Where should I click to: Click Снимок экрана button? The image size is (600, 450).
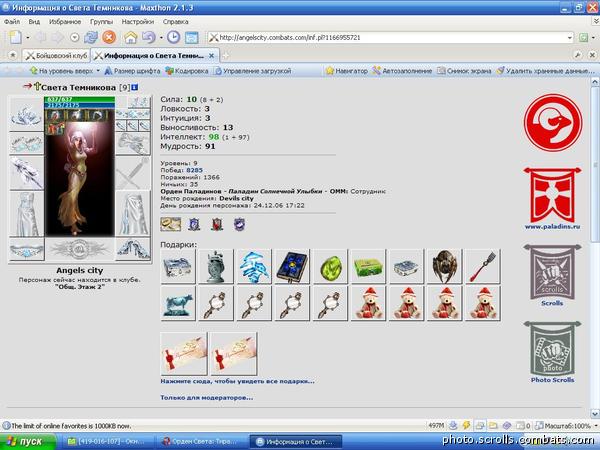click(464, 71)
